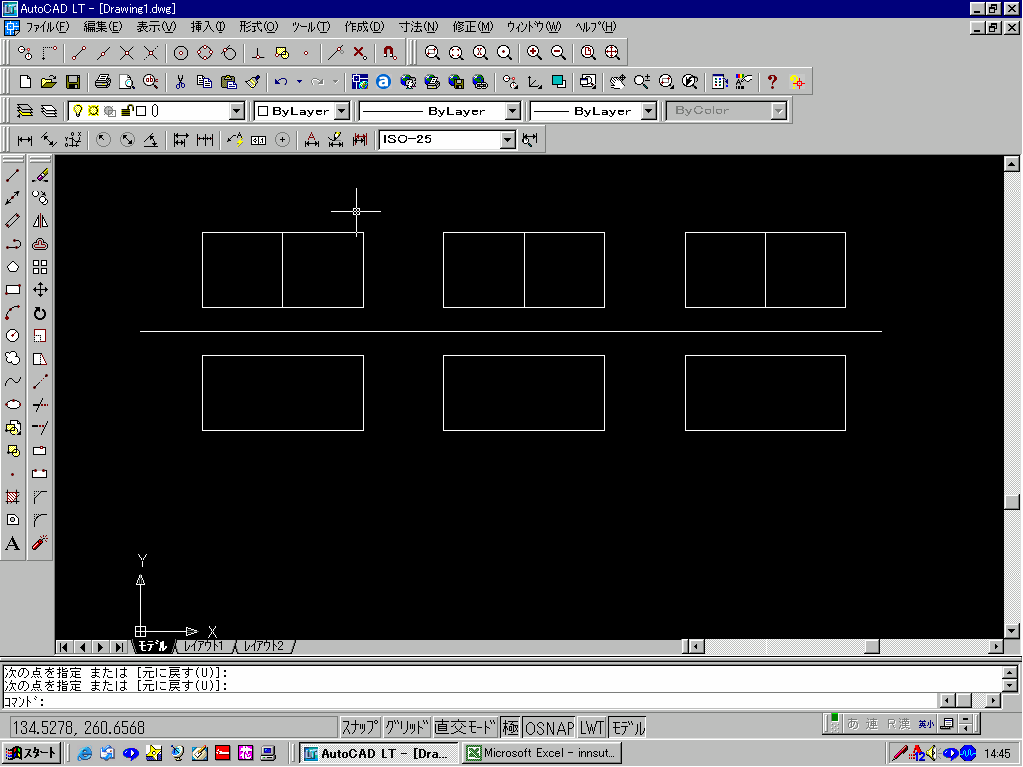
Task: Select the Arc draw tool
Action: pyautogui.click(x=12, y=313)
